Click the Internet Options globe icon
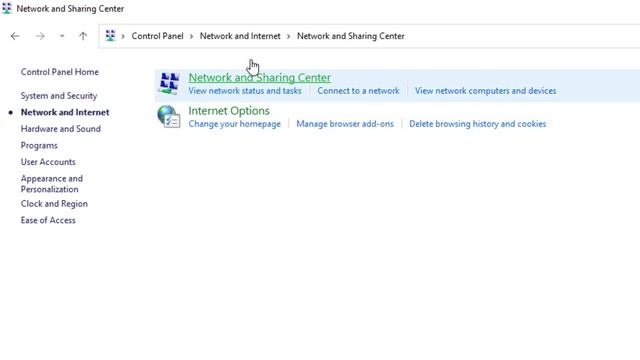The height and width of the screenshot is (360, 640). coord(169,117)
